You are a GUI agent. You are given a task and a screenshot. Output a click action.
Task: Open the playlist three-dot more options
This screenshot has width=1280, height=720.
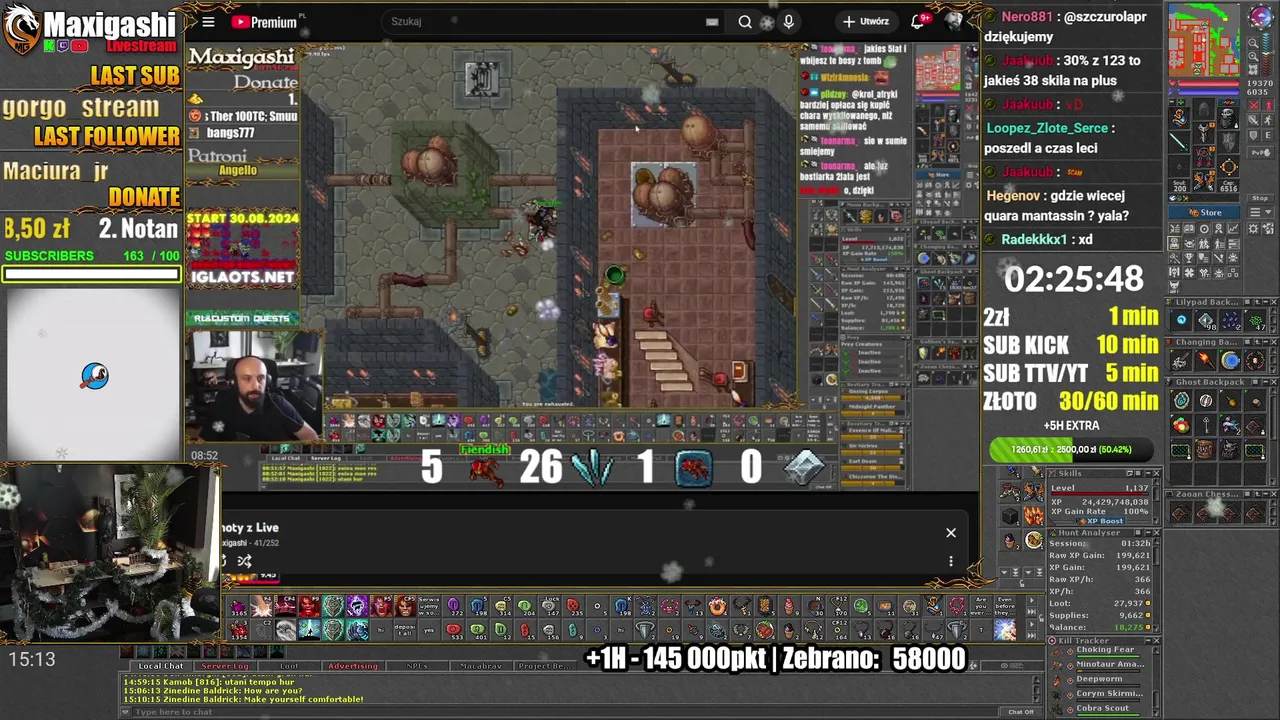click(951, 561)
